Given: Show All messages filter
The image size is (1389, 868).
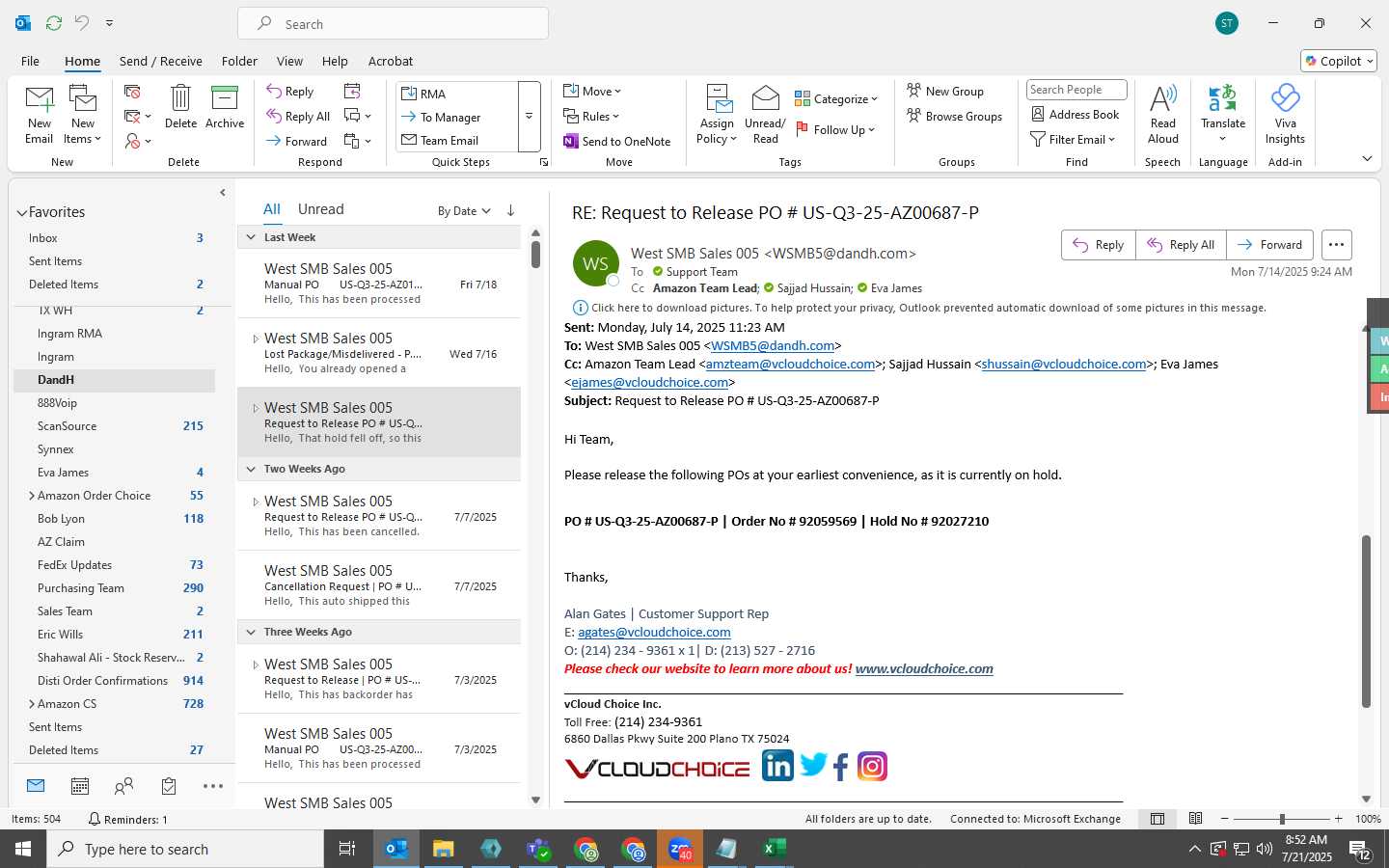Looking at the screenshot, I should pos(272,209).
